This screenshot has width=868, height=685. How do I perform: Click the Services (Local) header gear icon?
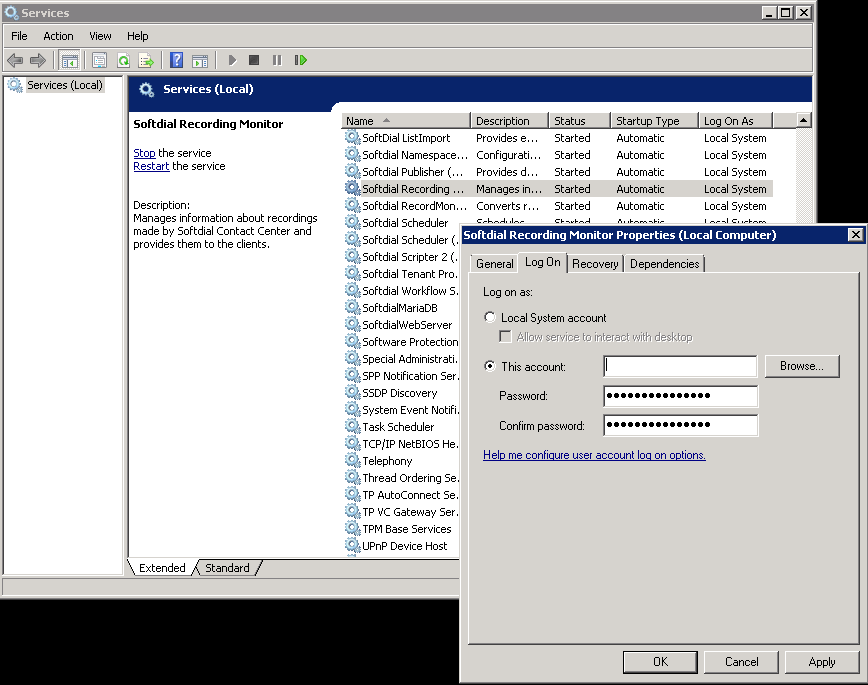click(146, 89)
